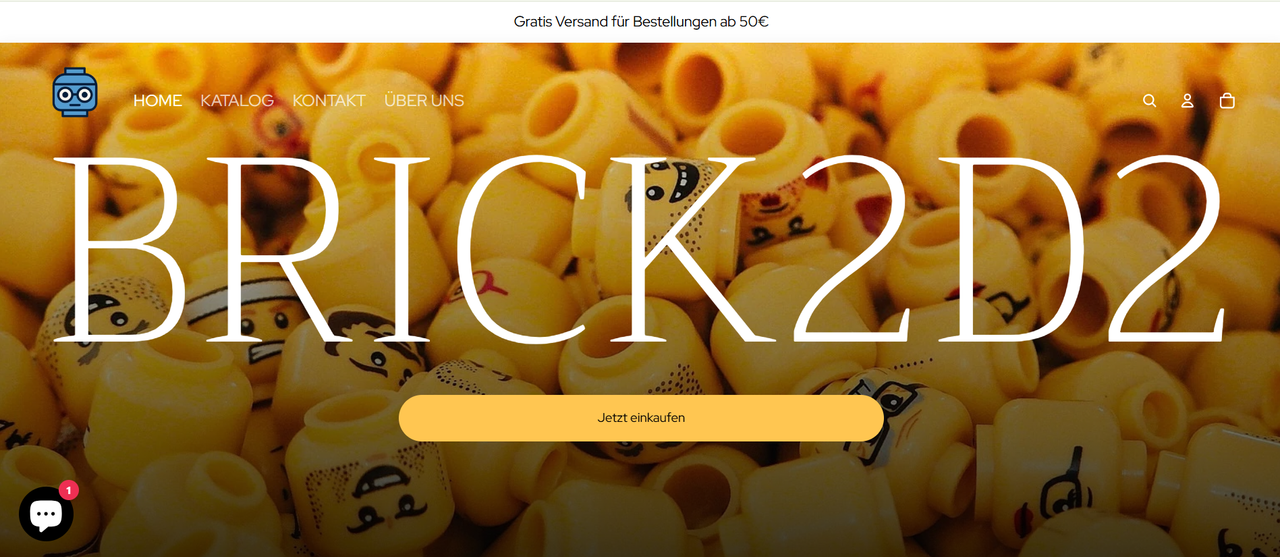Click the red chat notification badge
The width and height of the screenshot is (1280, 557).
(x=68, y=491)
